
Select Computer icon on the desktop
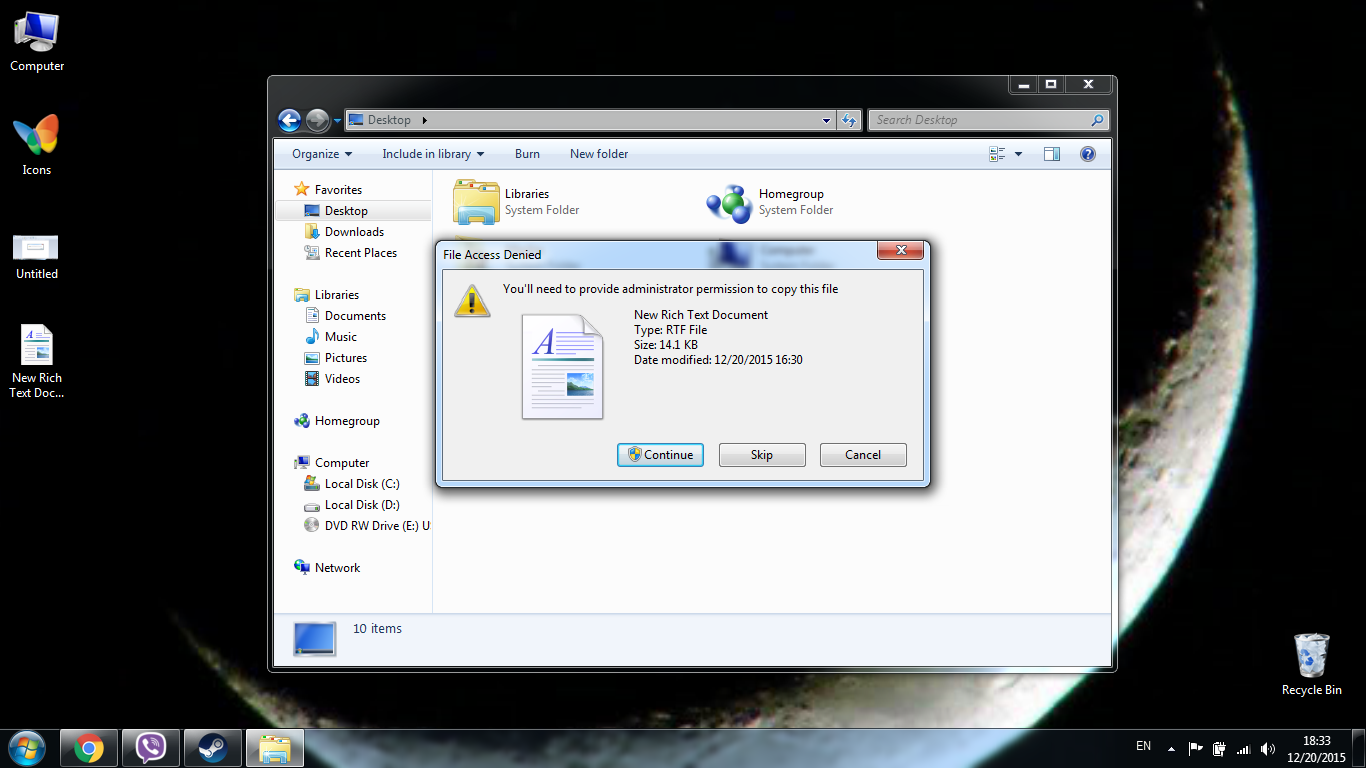pyautogui.click(x=37, y=41)
